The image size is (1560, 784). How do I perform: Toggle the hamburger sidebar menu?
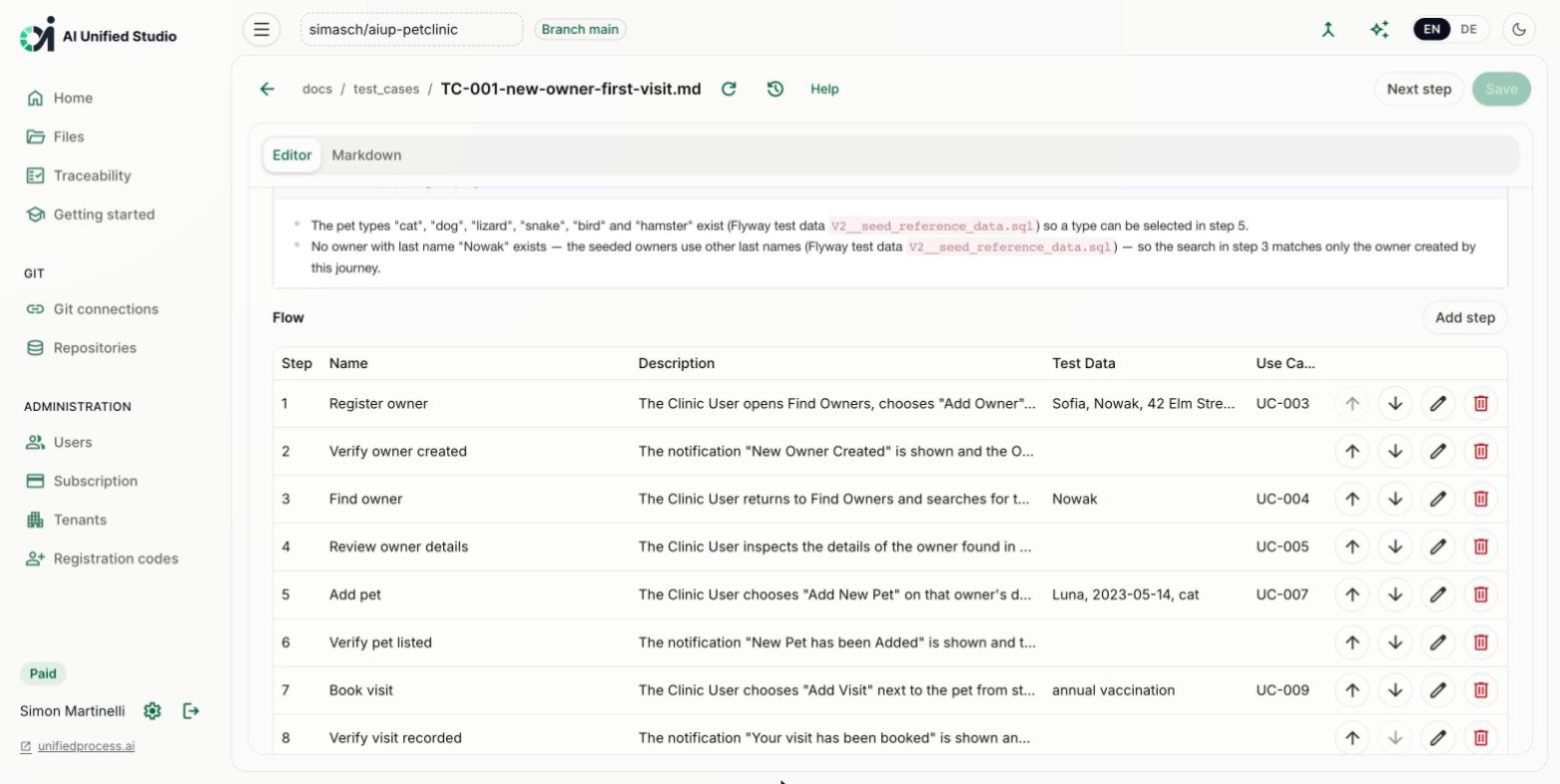261,30
